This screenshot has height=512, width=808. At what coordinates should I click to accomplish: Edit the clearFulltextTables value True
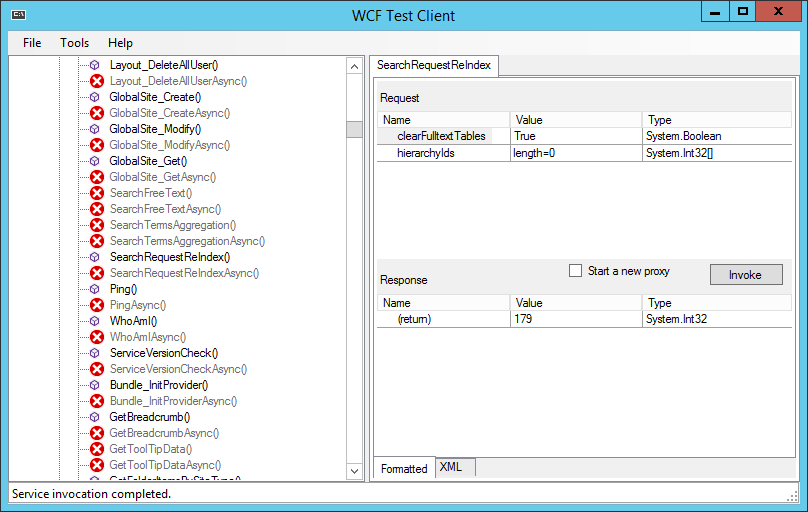576,136
